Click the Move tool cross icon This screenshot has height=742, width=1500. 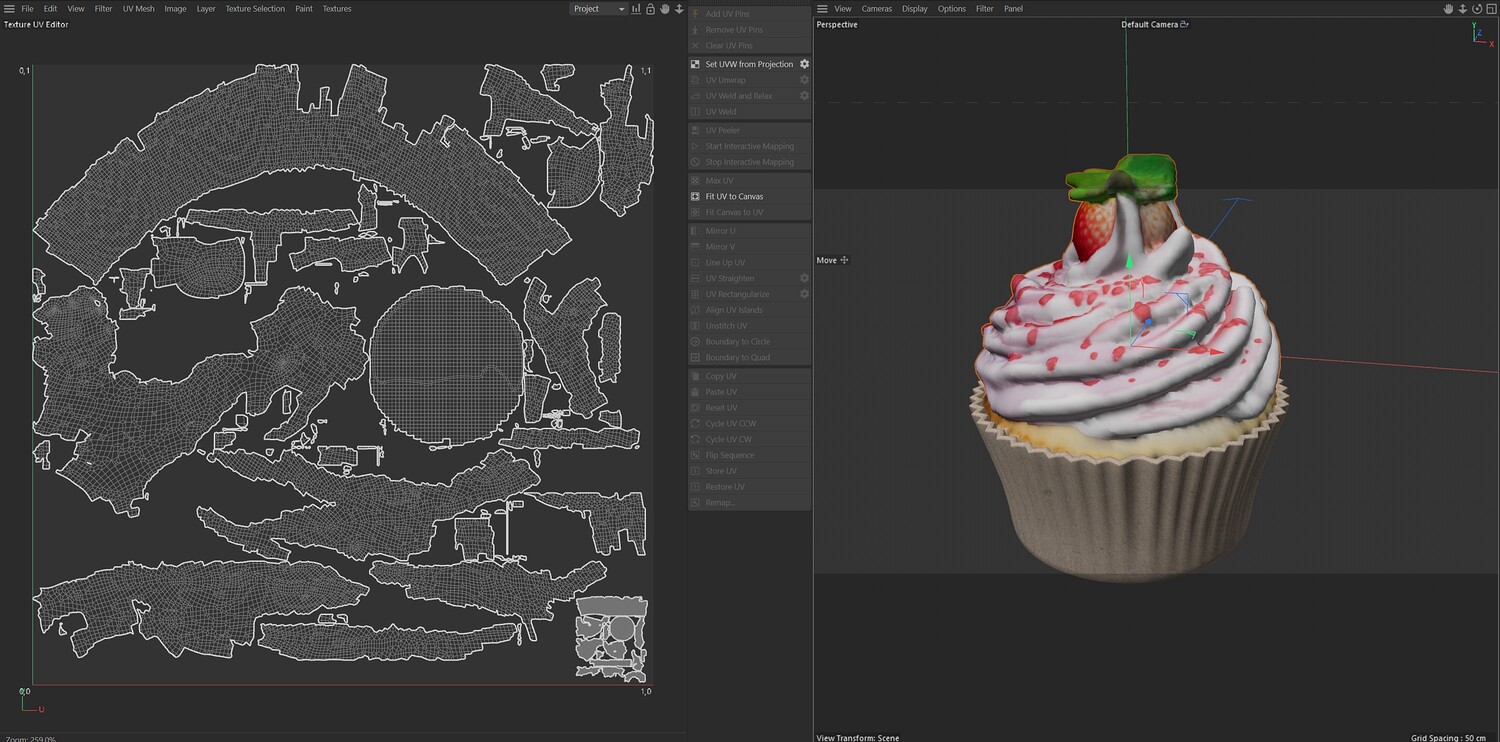844,260
